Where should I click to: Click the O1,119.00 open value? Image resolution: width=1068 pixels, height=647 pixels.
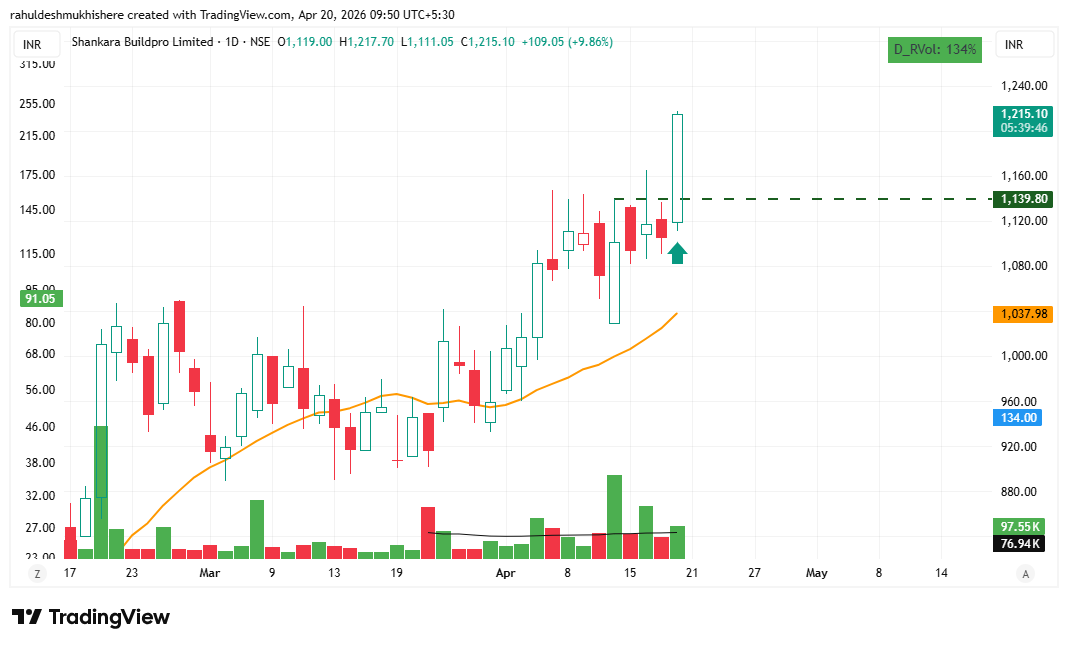pyautogui.click(x=304, y=42)
